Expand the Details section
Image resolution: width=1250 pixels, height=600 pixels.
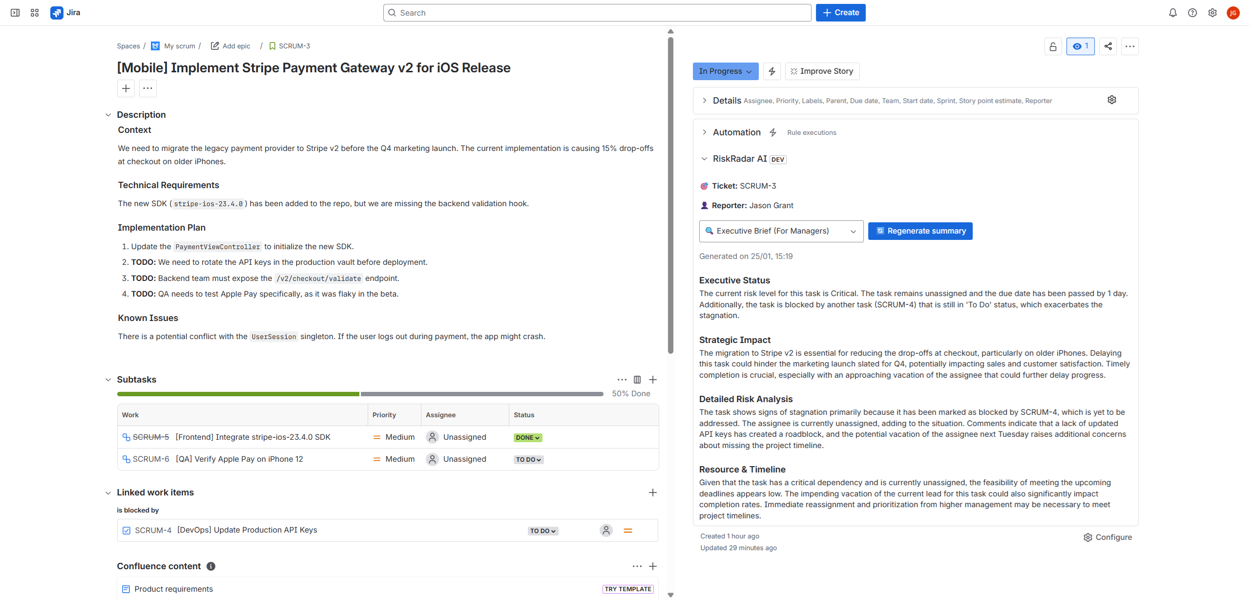[x=726, y=101]
